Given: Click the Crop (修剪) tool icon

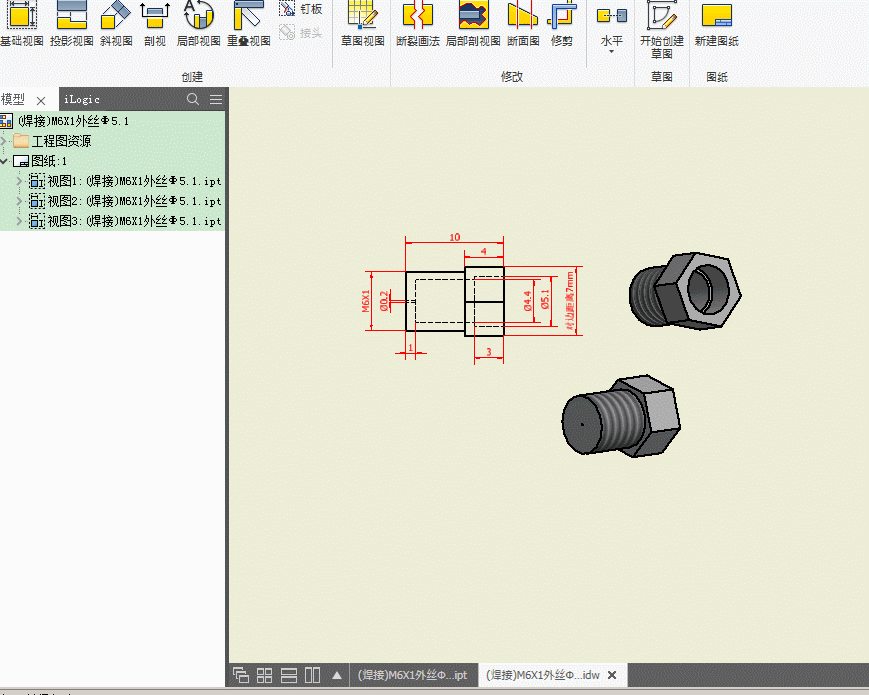Looking at the screenshot, I should (562, 24).
